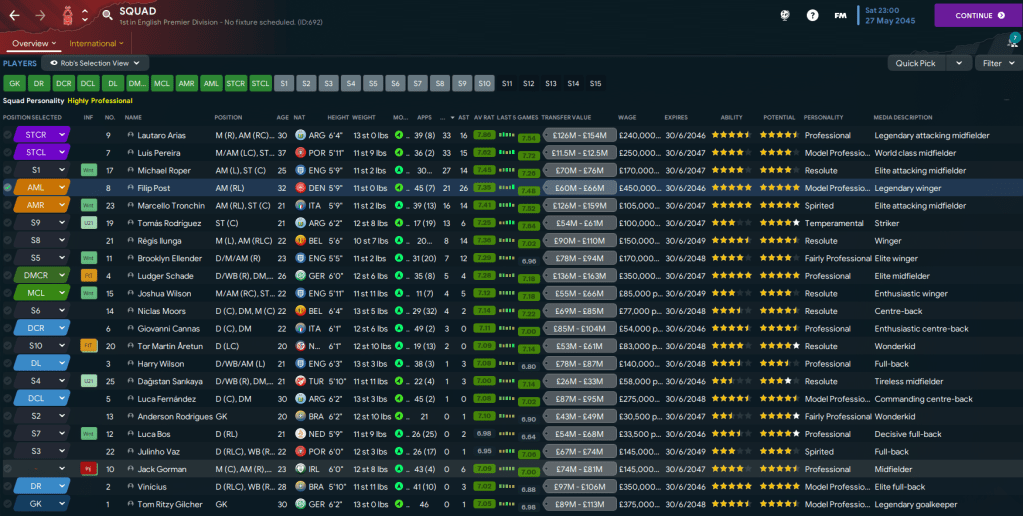The height and width of the screenshot is (516, 1023).
Task: Toggle selection checkbox for Filip Post
Action: 8,187
